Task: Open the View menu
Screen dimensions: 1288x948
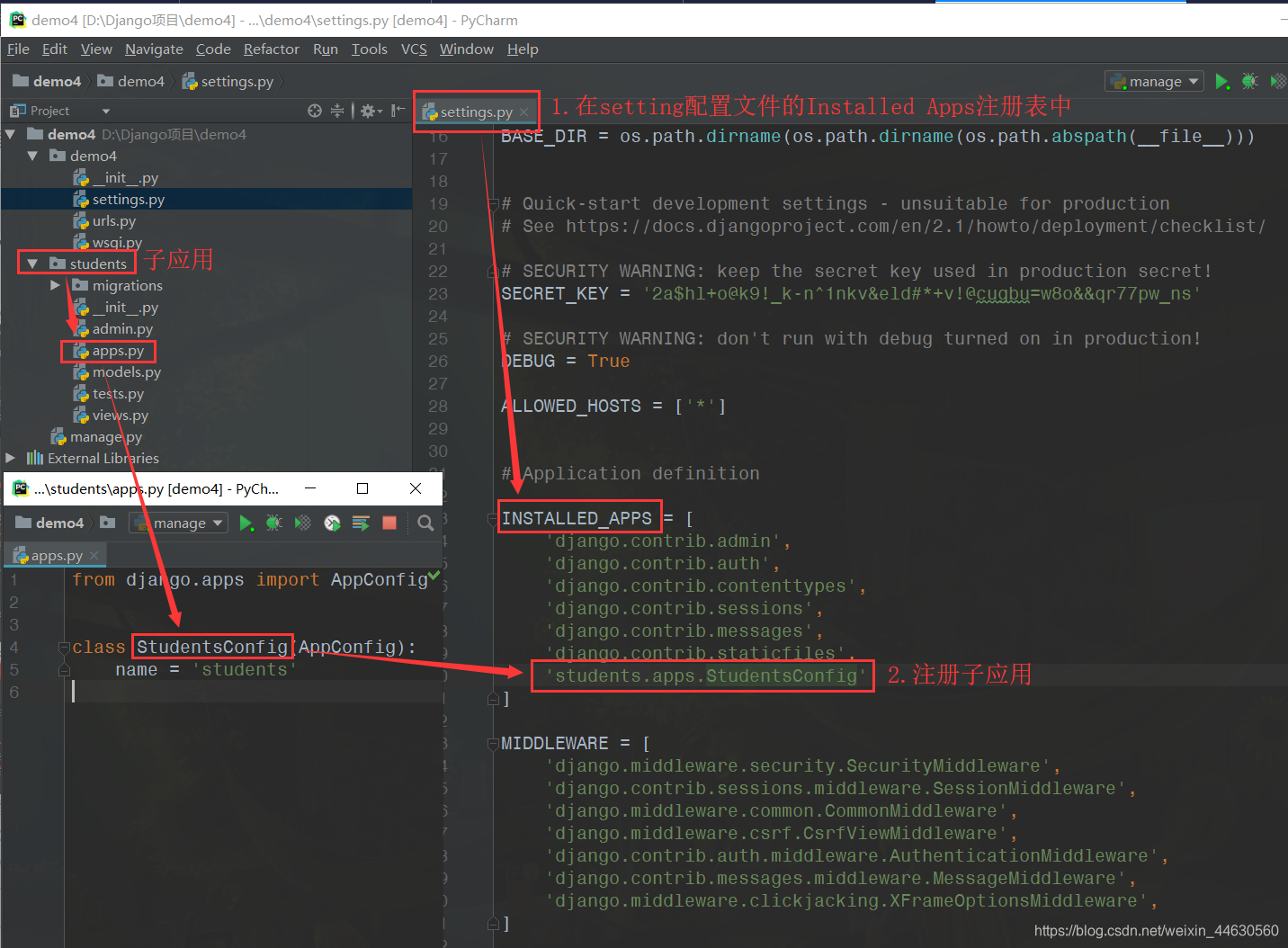Action: (x=96, y=49)
